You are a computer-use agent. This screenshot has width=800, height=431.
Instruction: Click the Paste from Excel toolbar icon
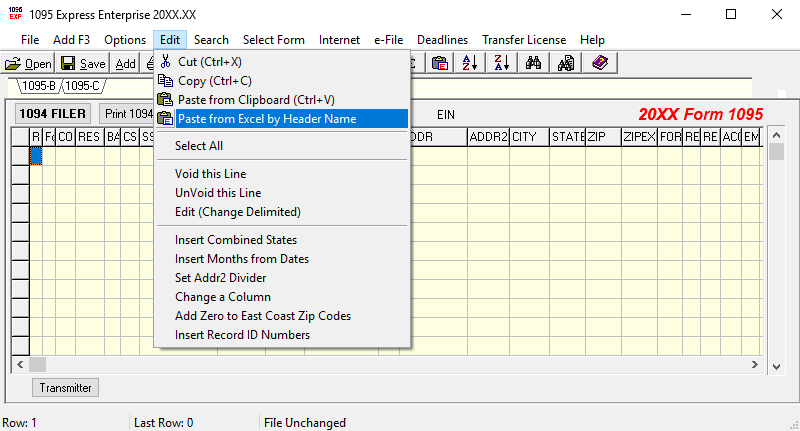coord(440,63)
